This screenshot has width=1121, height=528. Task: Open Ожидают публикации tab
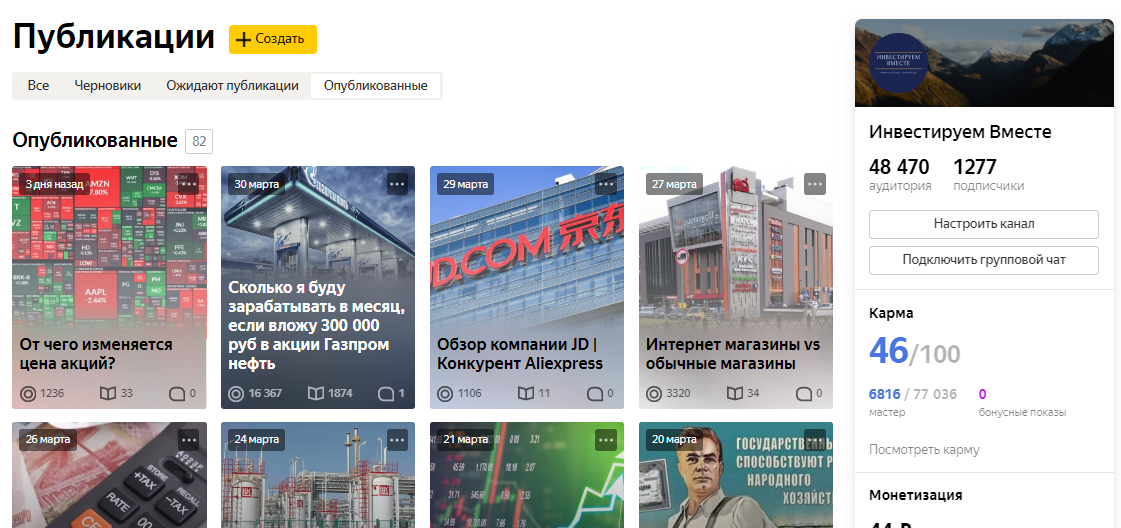[x=232, y=86]
